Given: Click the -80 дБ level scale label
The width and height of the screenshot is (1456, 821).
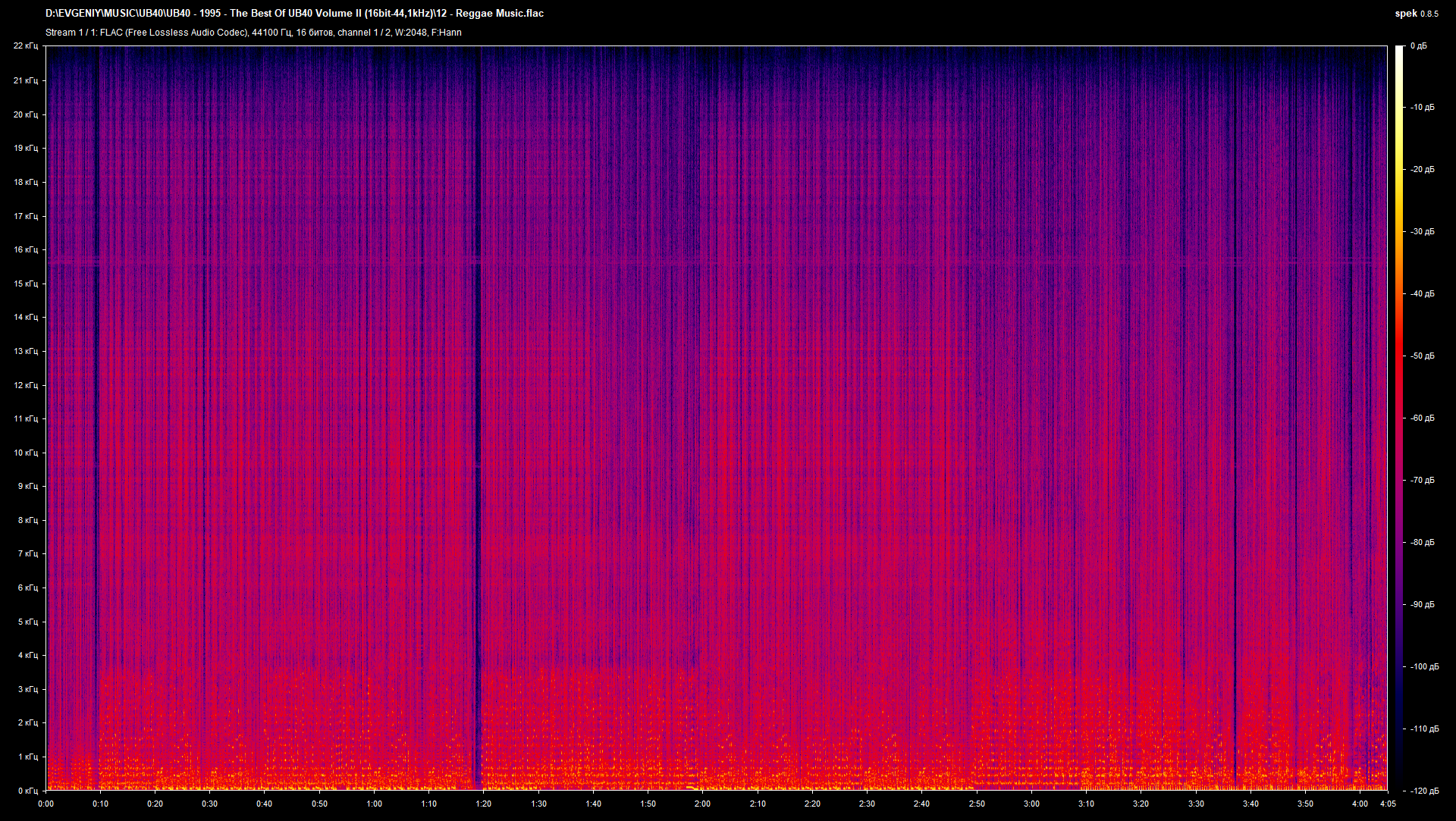Looking at the screenshot, I should 1423,543.
